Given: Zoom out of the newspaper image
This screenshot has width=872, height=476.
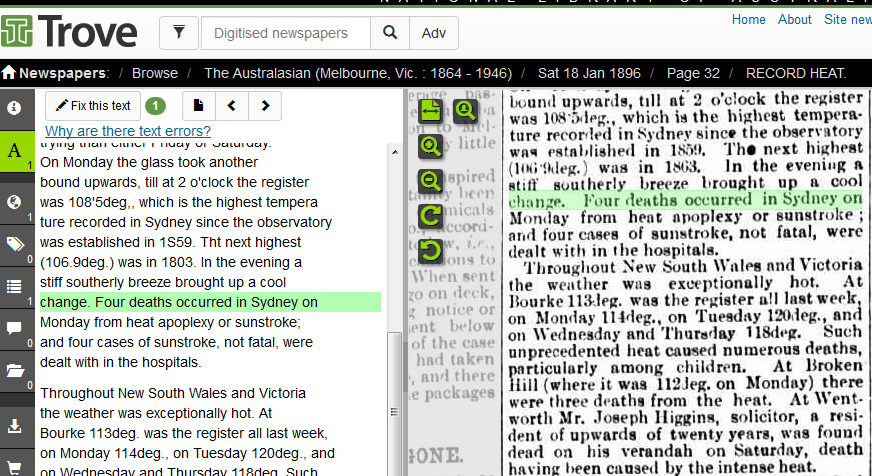Looking at the screenshot, I should pos(431,181).
